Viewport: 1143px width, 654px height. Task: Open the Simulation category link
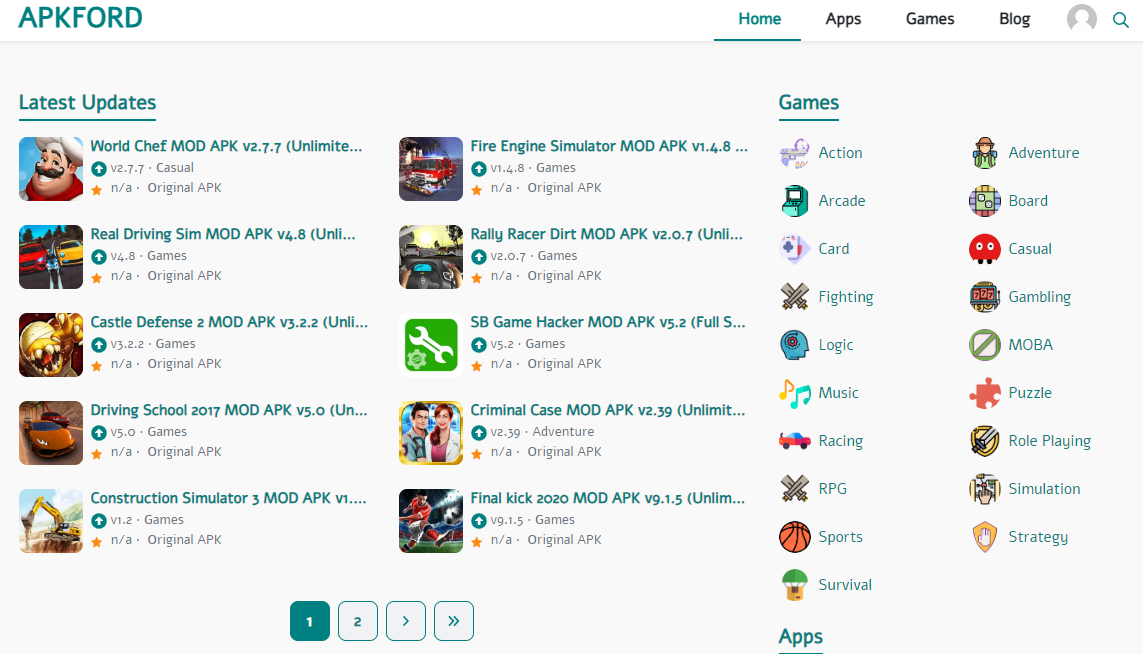coord(1044,488)
